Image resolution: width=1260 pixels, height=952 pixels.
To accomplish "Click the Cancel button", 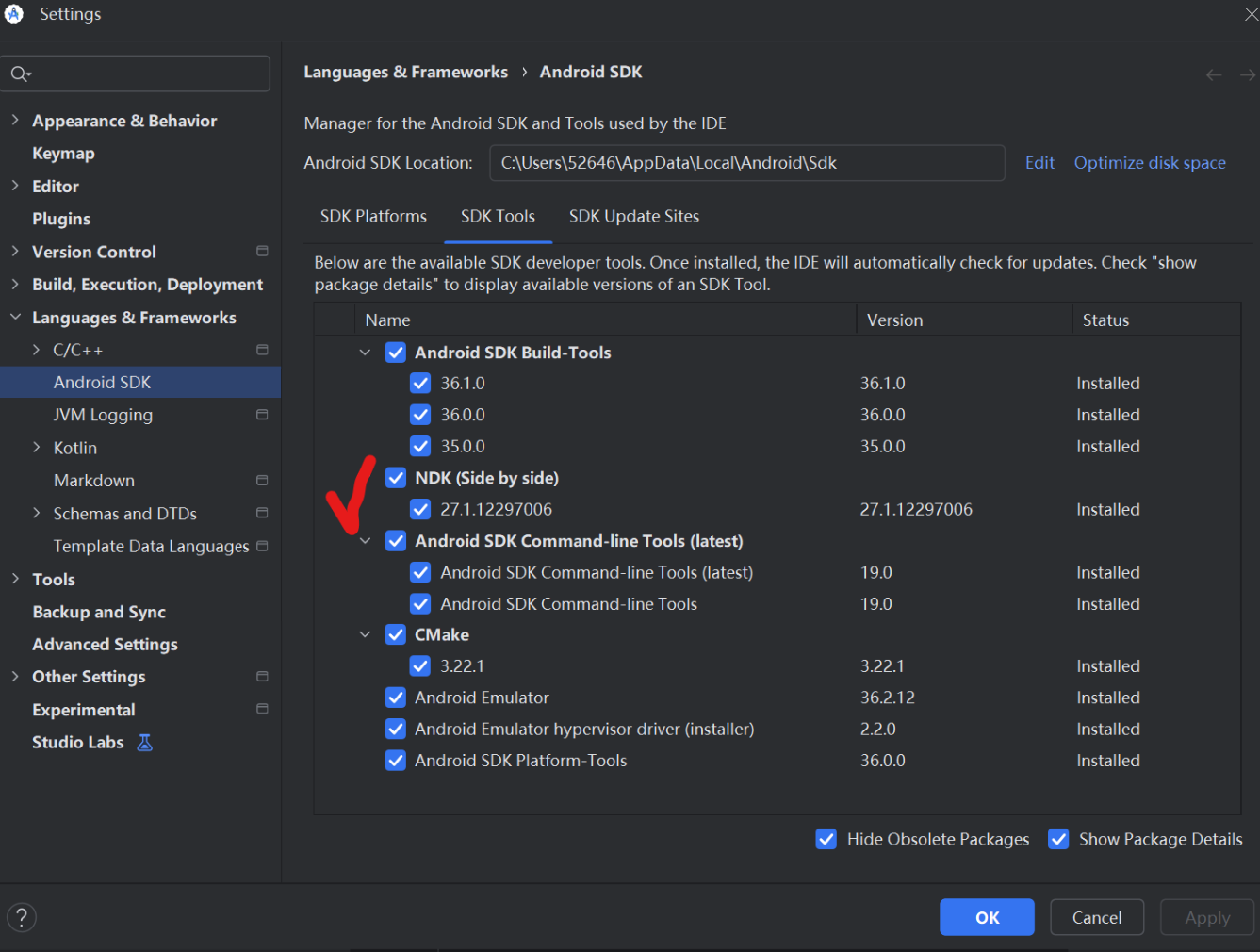I will [1097, 917].
